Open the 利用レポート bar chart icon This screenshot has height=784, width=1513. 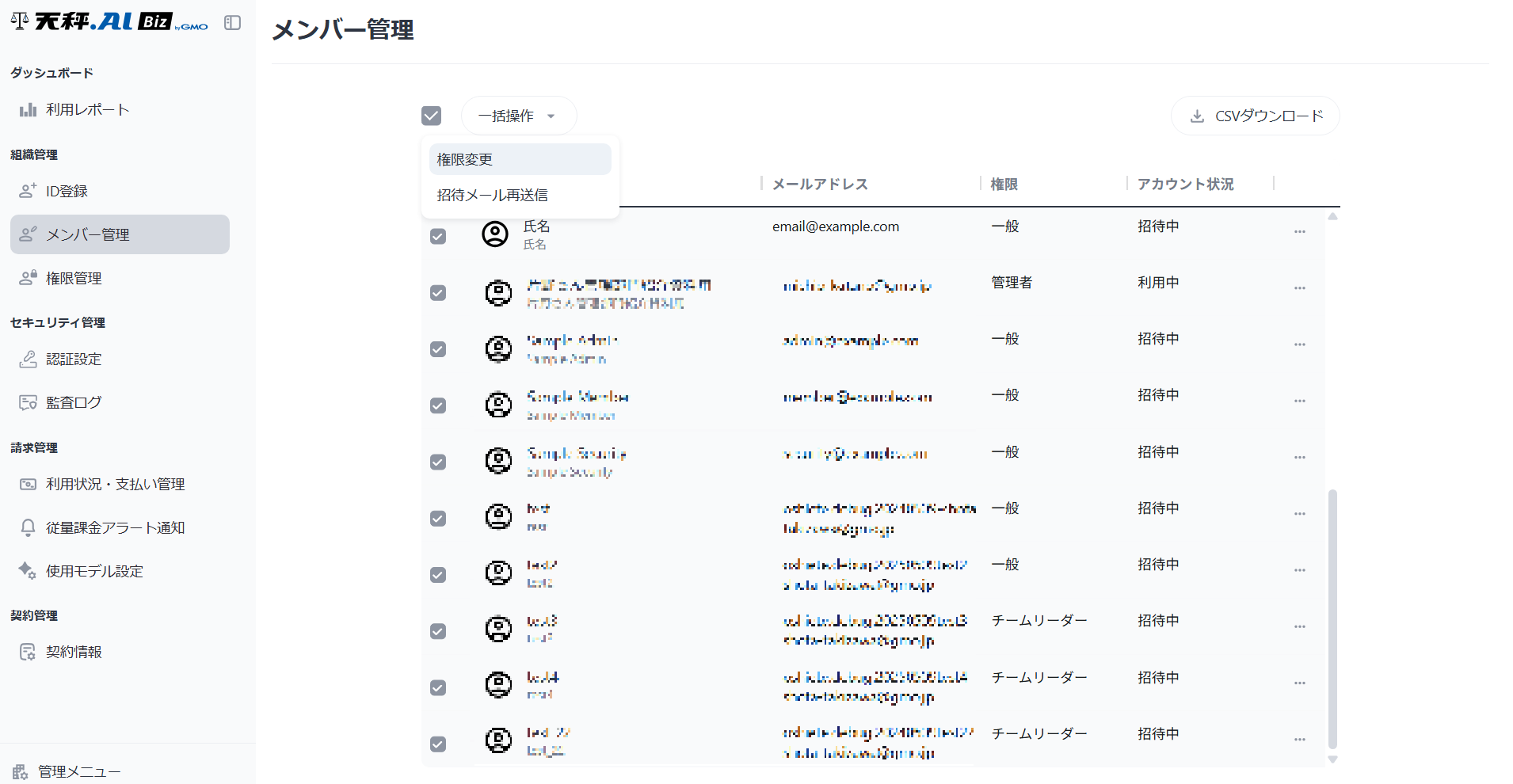[28, 110]
